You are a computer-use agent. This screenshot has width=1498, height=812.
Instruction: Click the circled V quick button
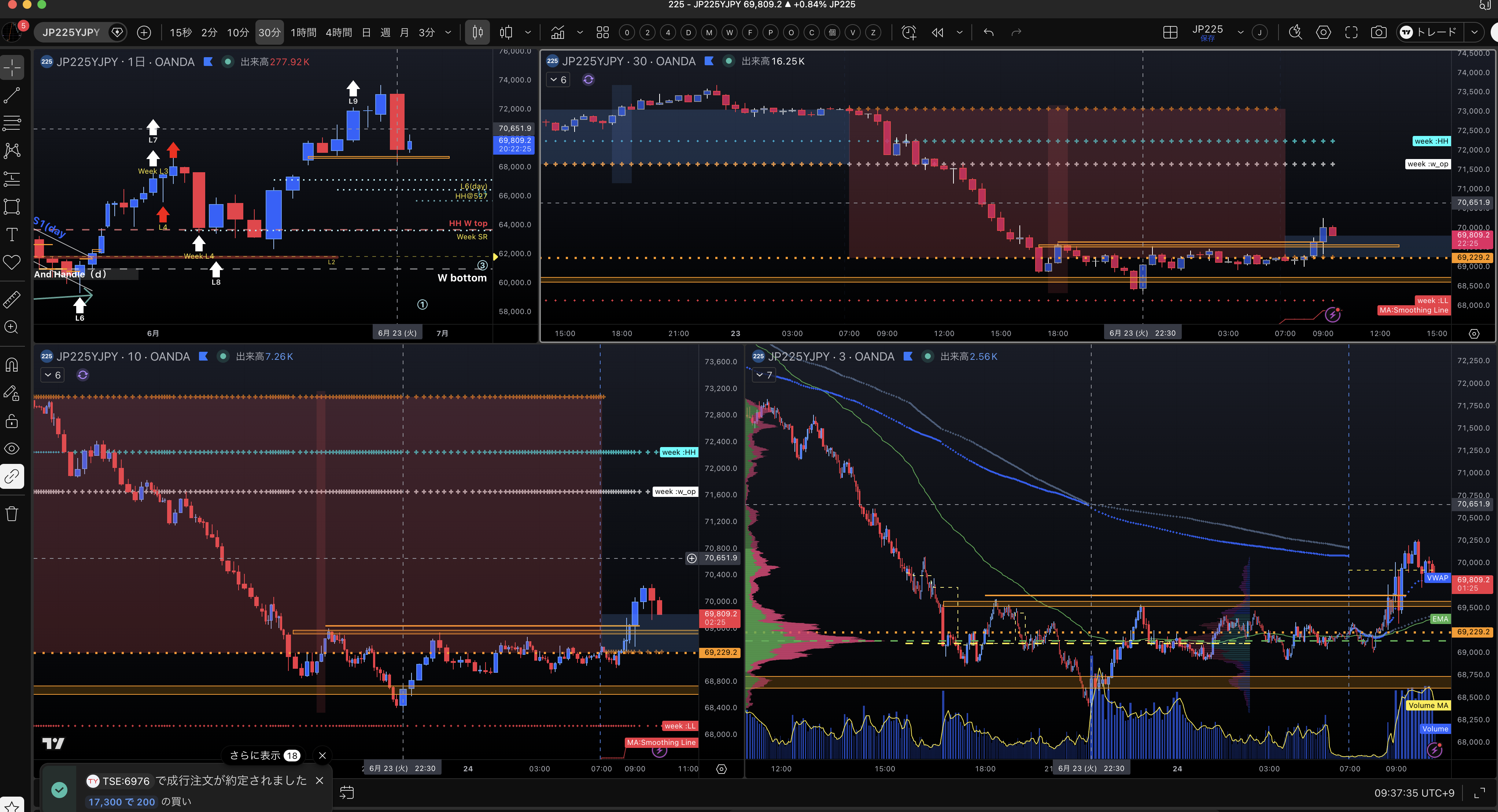click(x=852, y=33)
